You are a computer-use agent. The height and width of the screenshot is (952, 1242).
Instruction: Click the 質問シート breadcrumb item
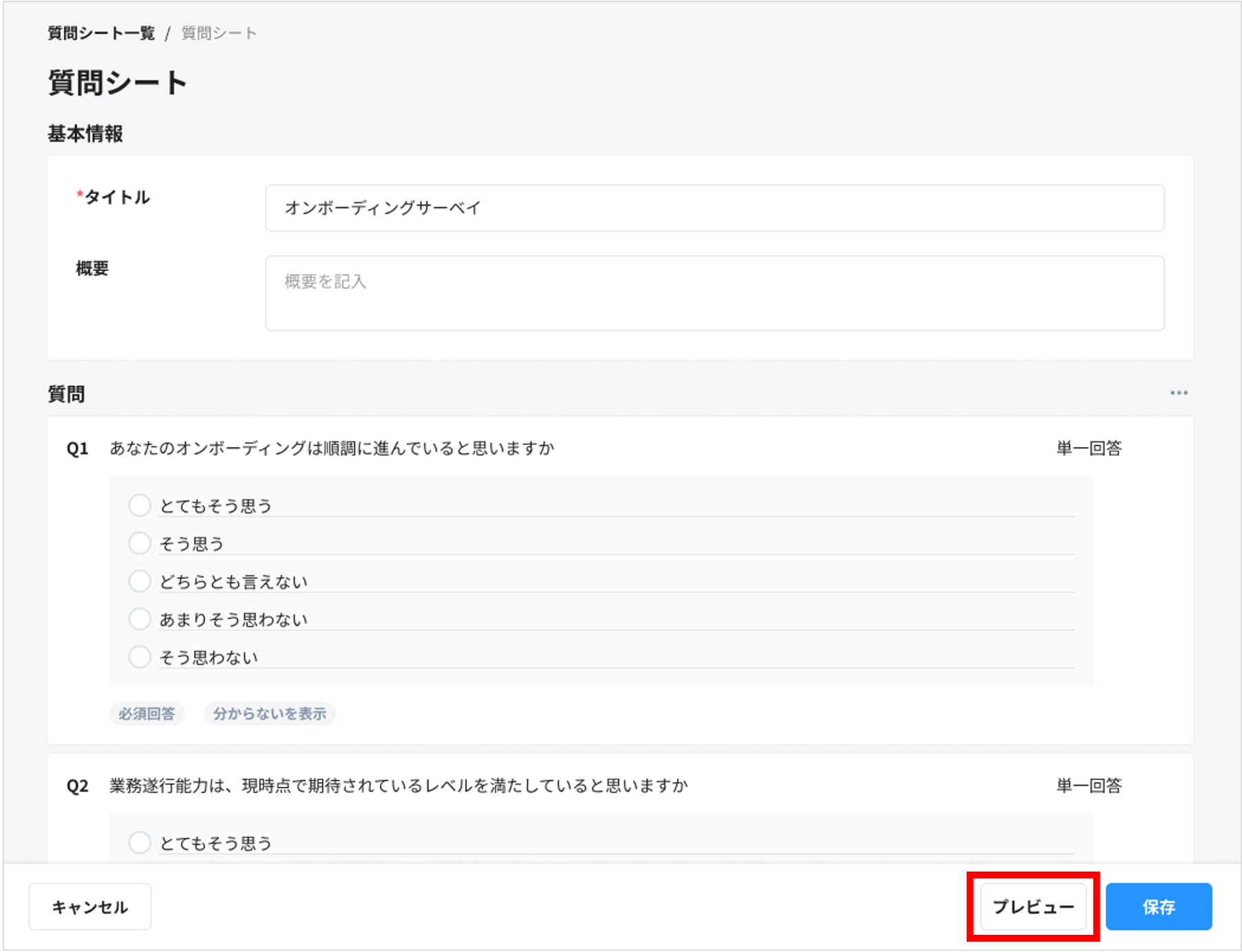pos(217,32)
